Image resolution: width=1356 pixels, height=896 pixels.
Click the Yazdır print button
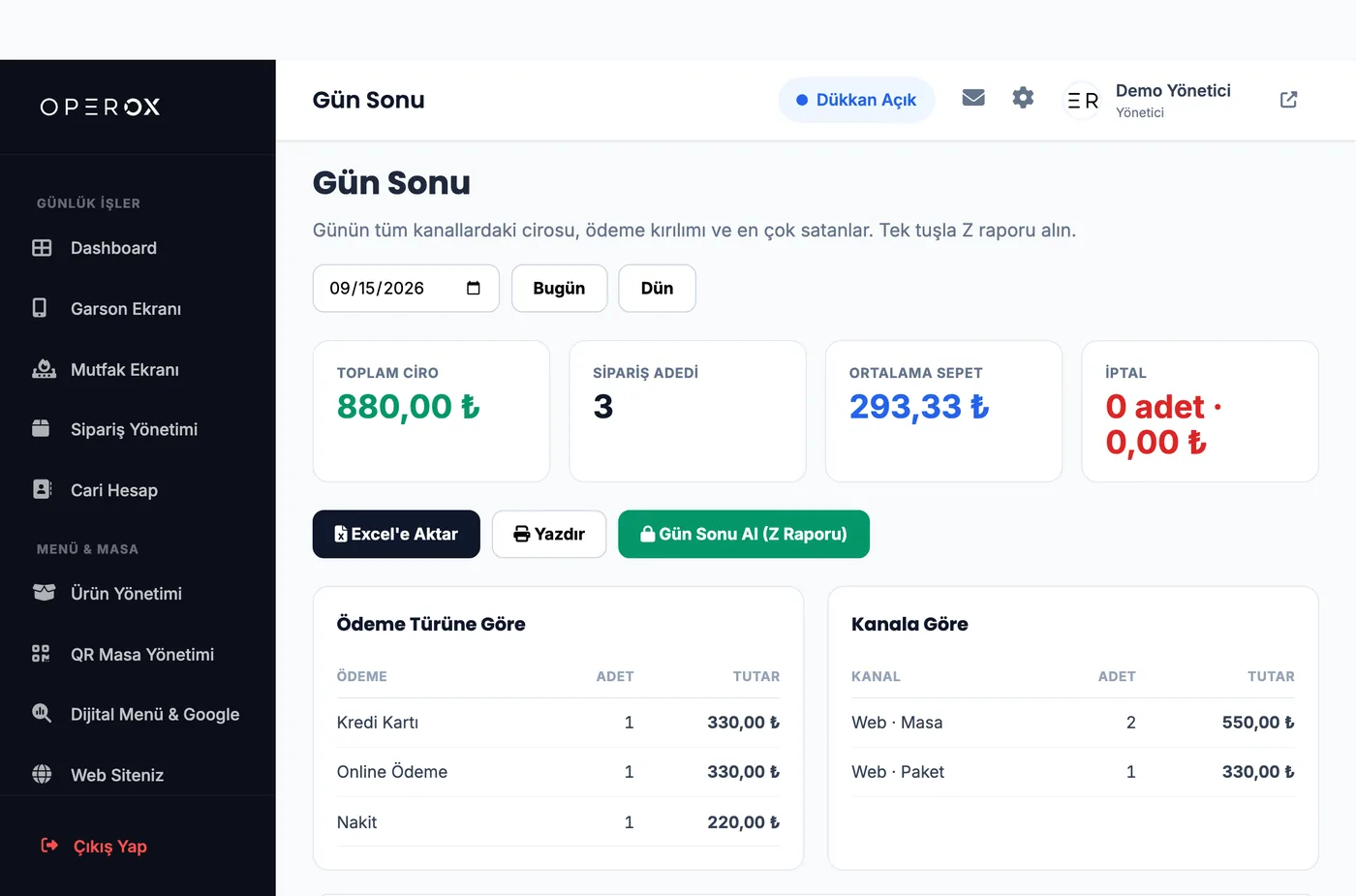pyautogui.click(x=549, y=534)
